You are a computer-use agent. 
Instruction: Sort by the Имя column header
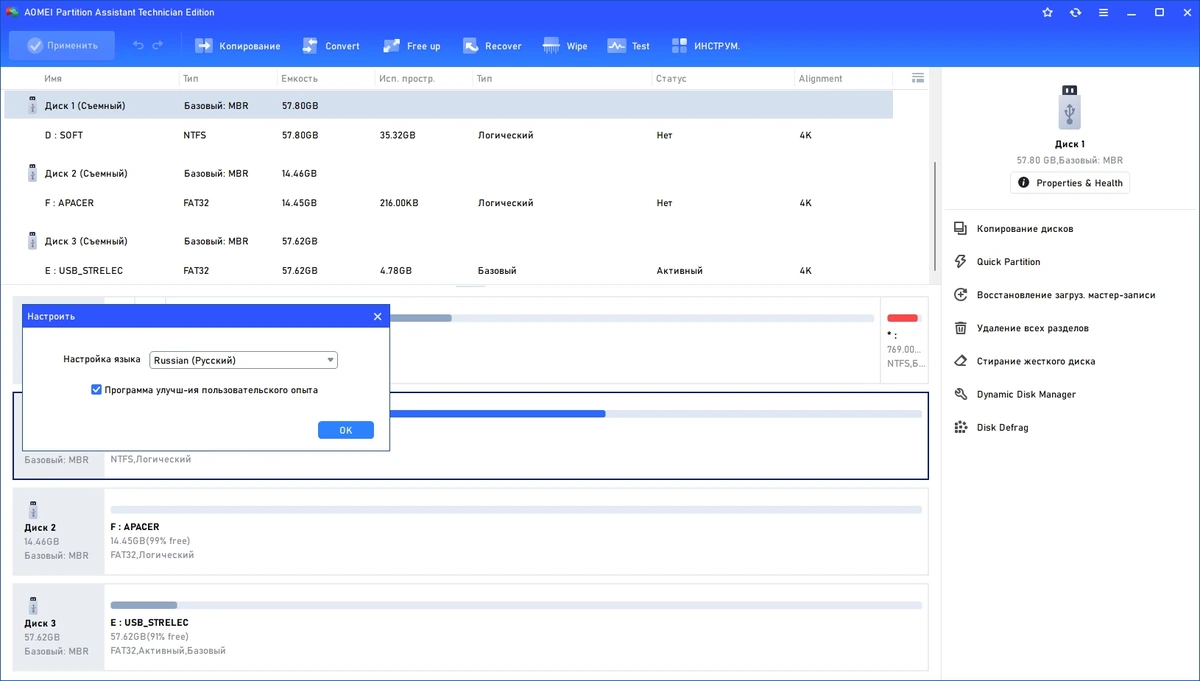click(x=53, y=78)
